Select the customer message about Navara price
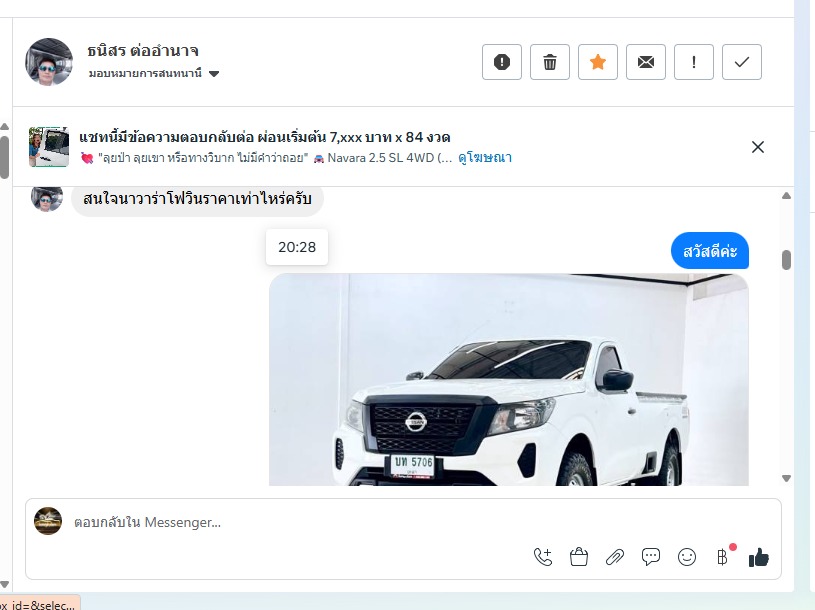The image size is (815, 610). pos(197,198)
